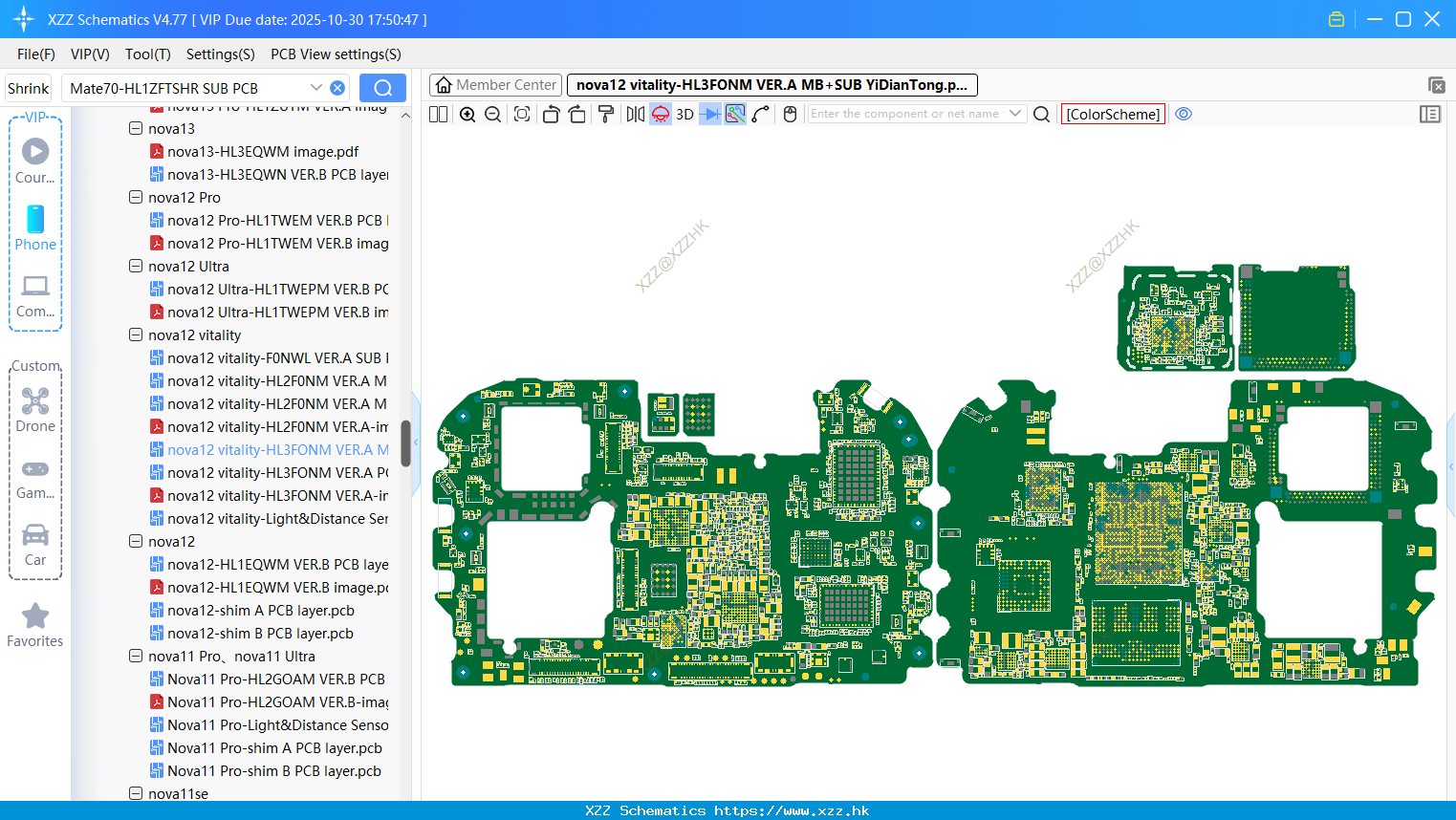Collapse nova11 Pro, nova11 Ultra folder
1456x820 pixels.
[x=136, y=656]
